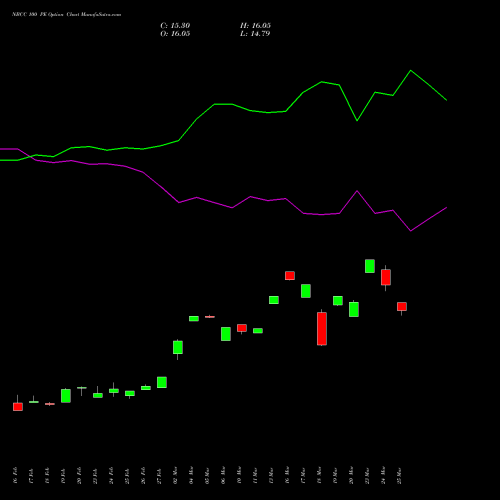Click the 25 Mar date label
This screenshot has height=500, width=500.
pyautogui.click(x=399, y=476)
